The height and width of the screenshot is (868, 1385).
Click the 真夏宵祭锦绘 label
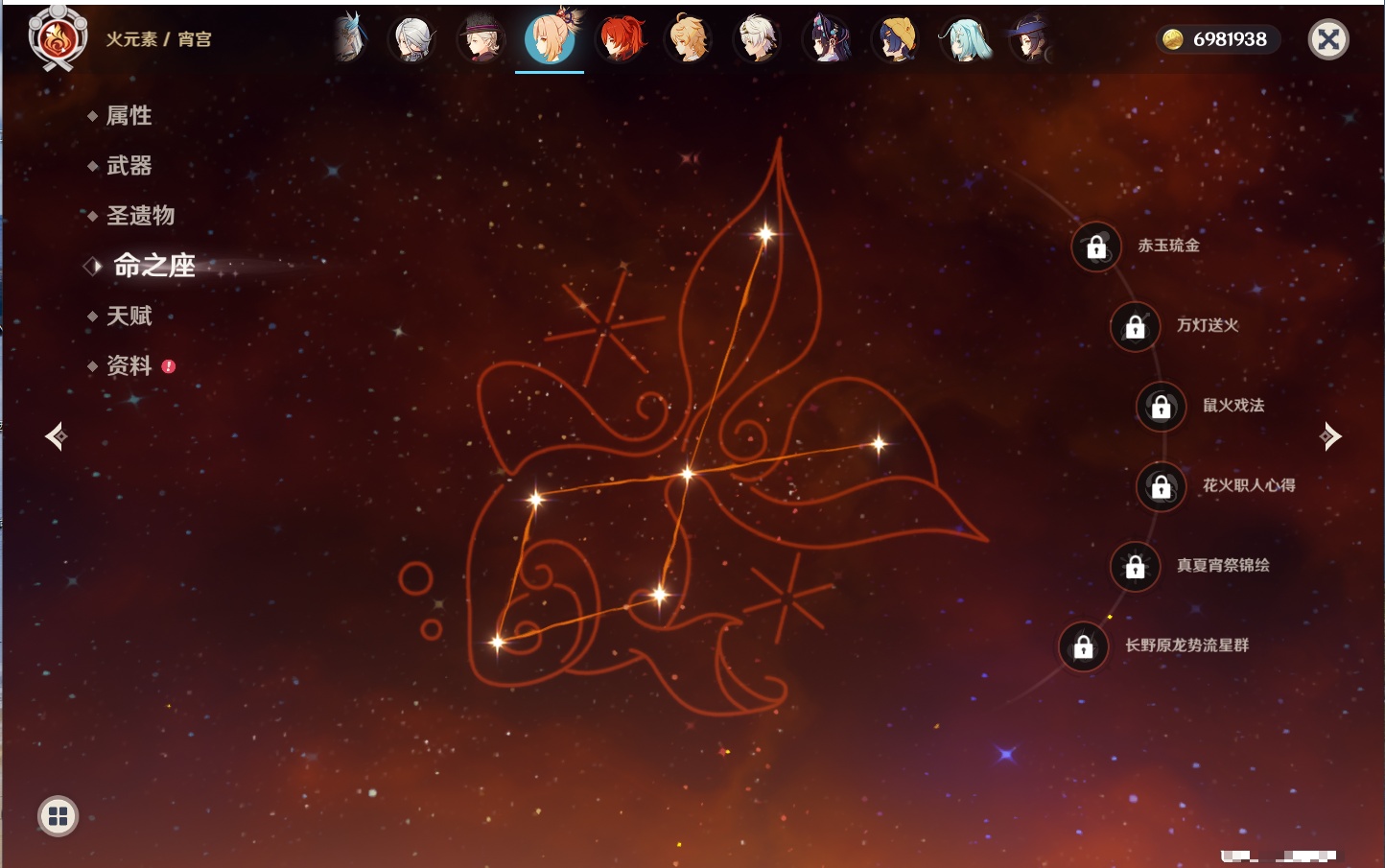click(1223, 565)
